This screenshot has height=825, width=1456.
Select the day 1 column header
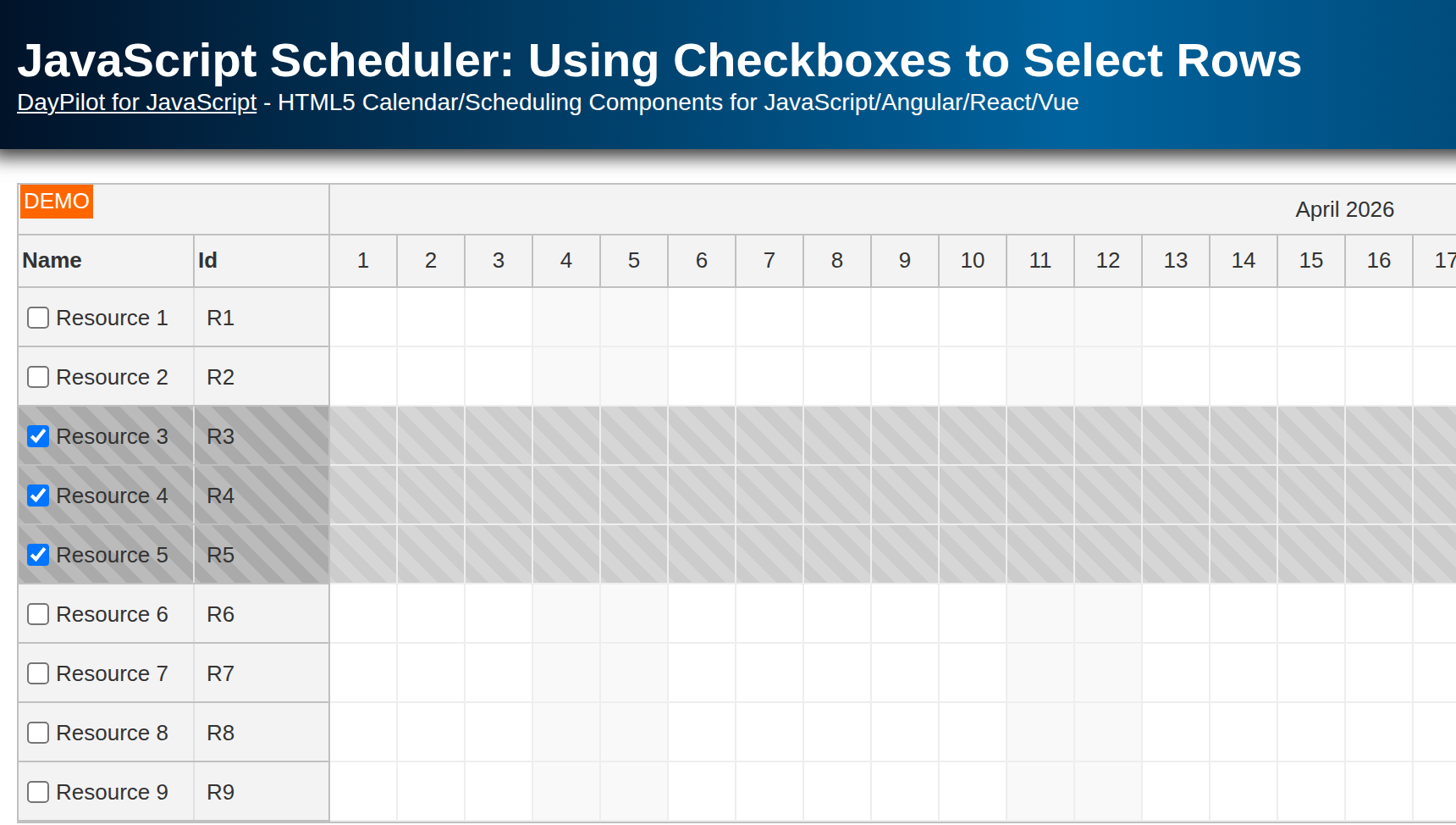(x=362, y=261)
